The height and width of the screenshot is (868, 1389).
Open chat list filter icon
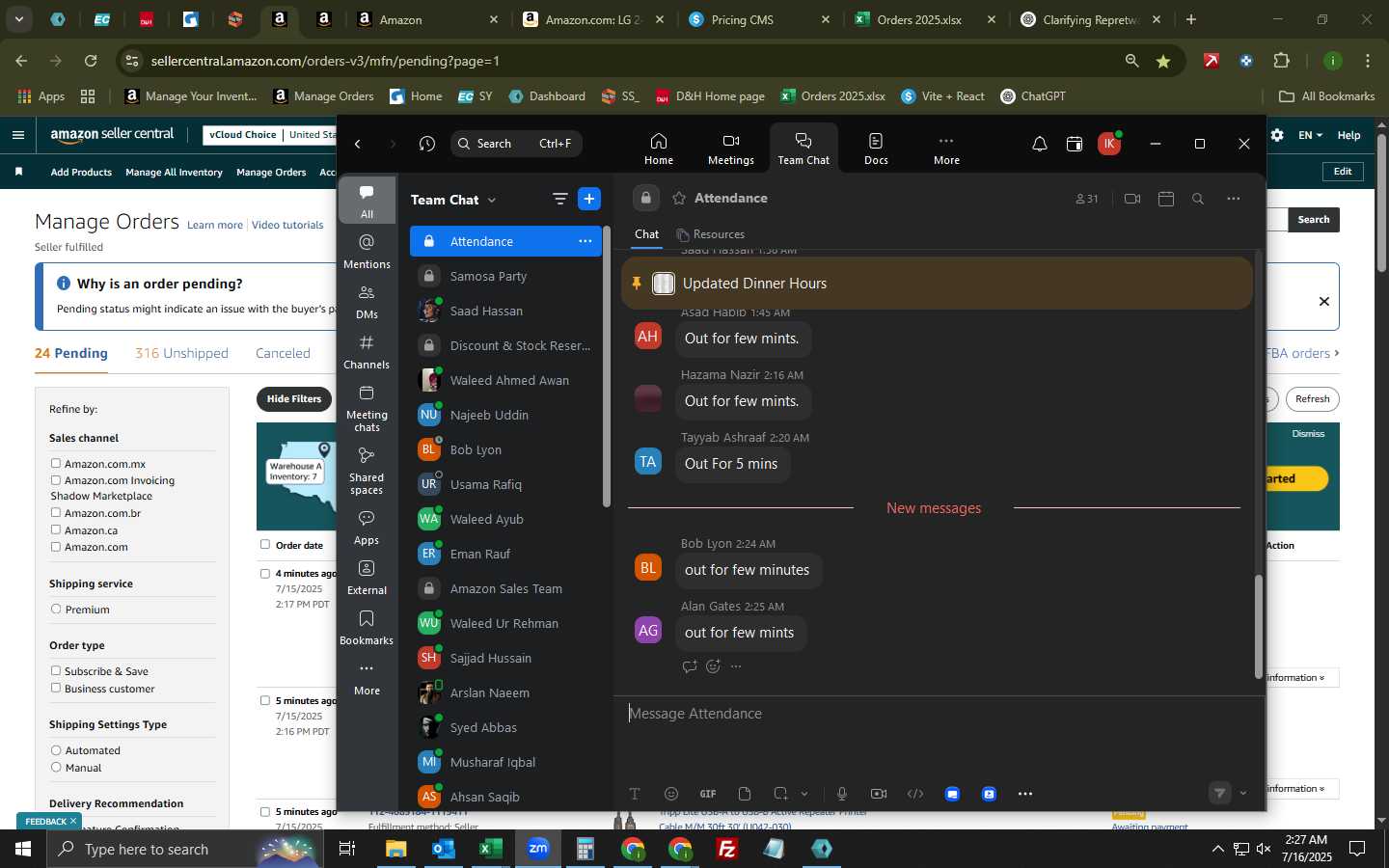pos(559,199)
